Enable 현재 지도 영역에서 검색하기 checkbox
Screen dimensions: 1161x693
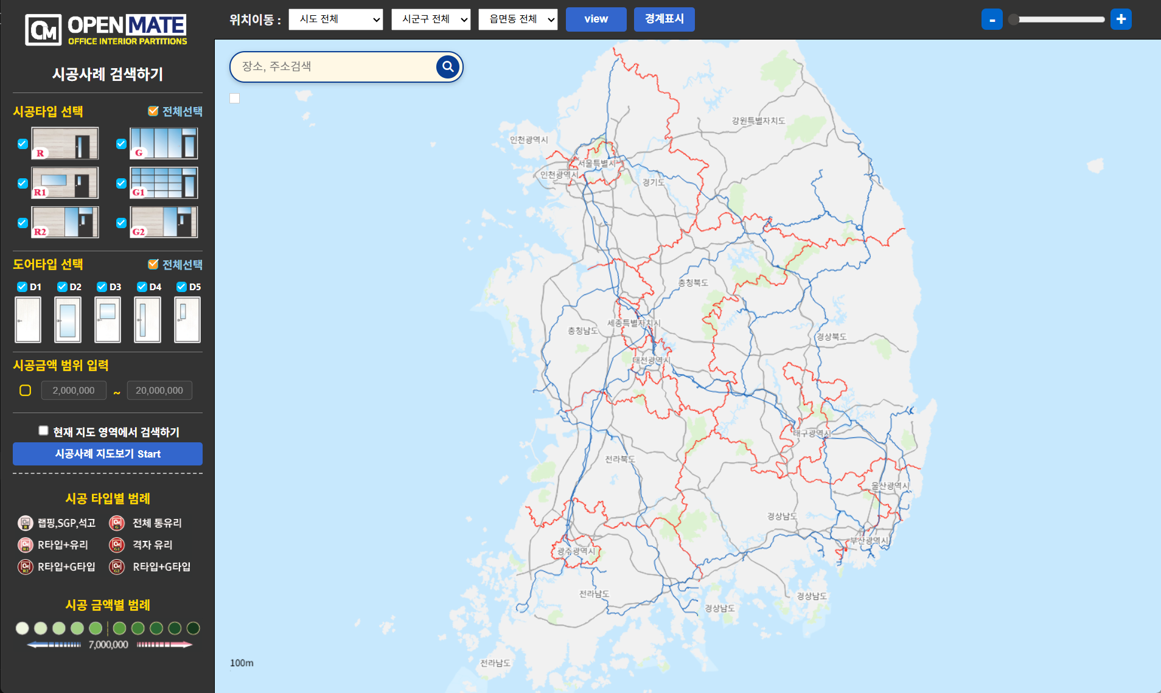click(43, 431)
